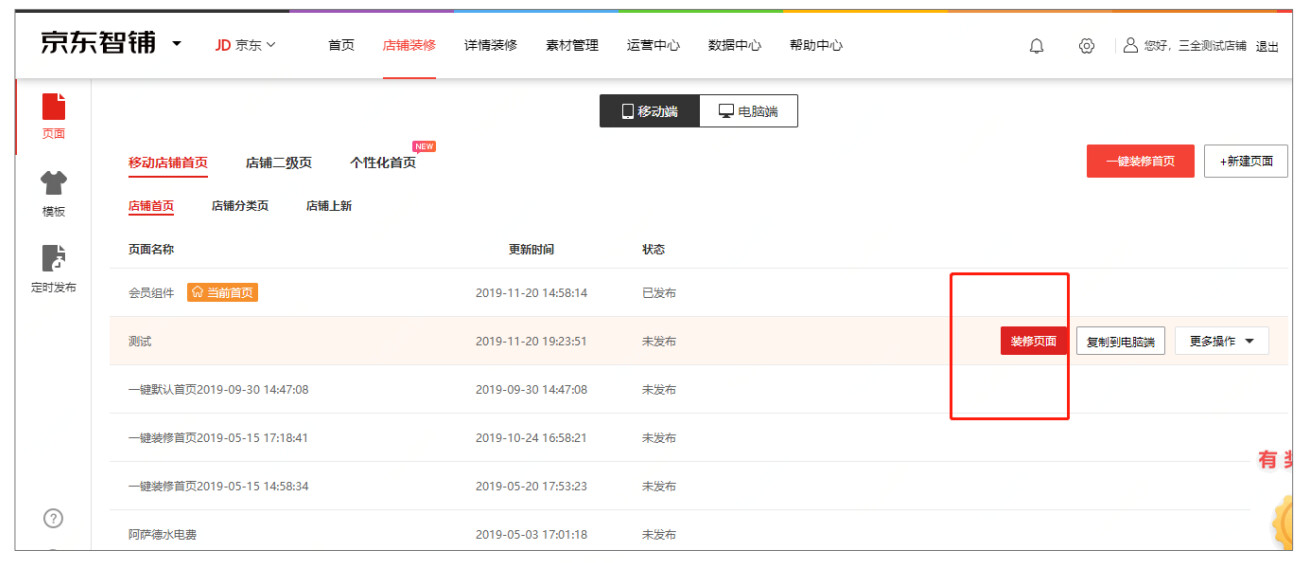Open the 详情装修 menu

pyautogui.click(x=490, y=45)
